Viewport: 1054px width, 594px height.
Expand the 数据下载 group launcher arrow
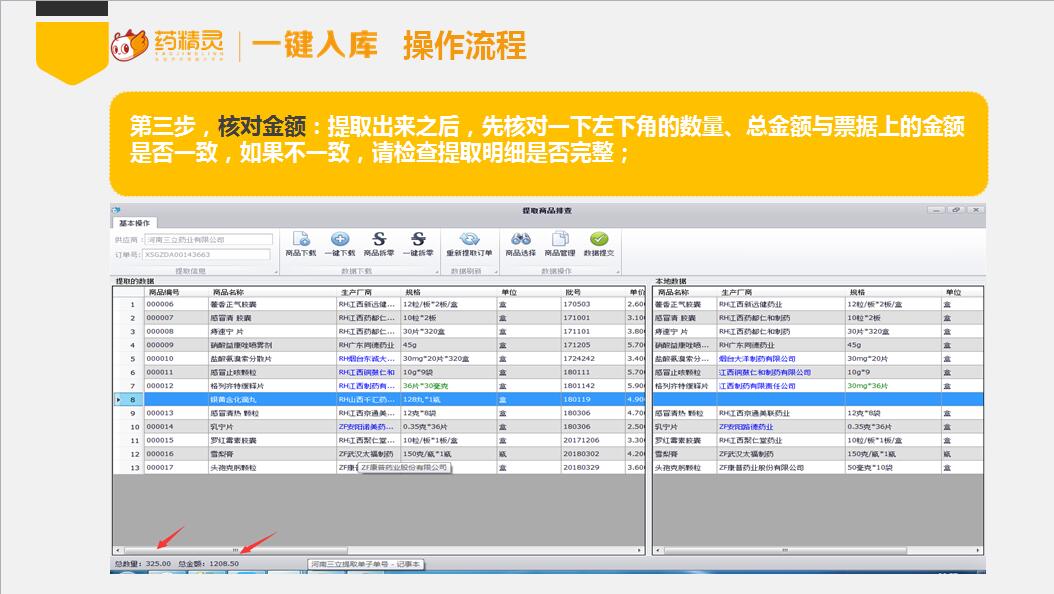[438, 271]
